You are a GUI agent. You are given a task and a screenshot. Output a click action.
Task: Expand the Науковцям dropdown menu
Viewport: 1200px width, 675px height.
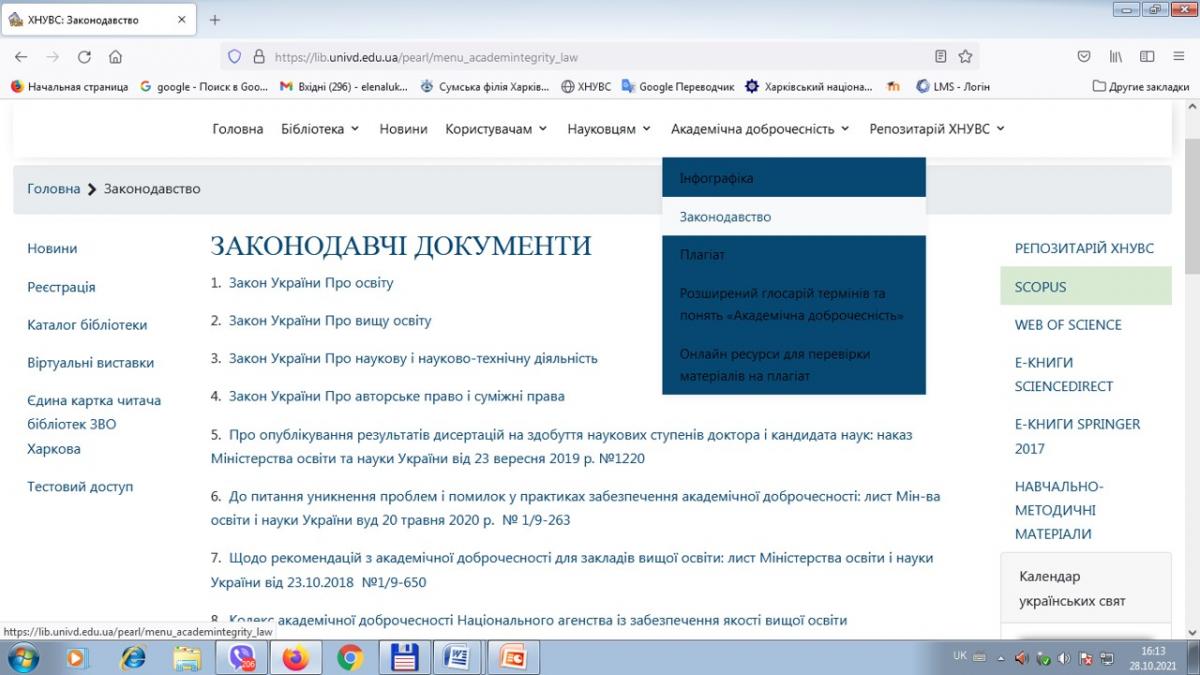coord(609,129)
